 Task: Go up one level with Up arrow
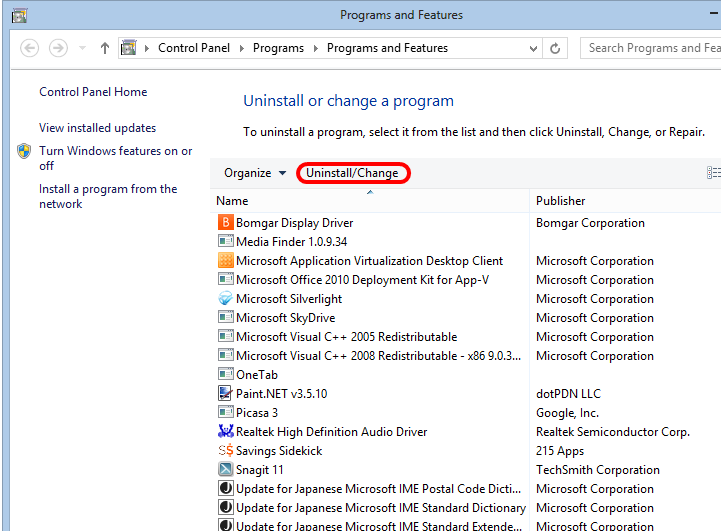click(105, 48)
